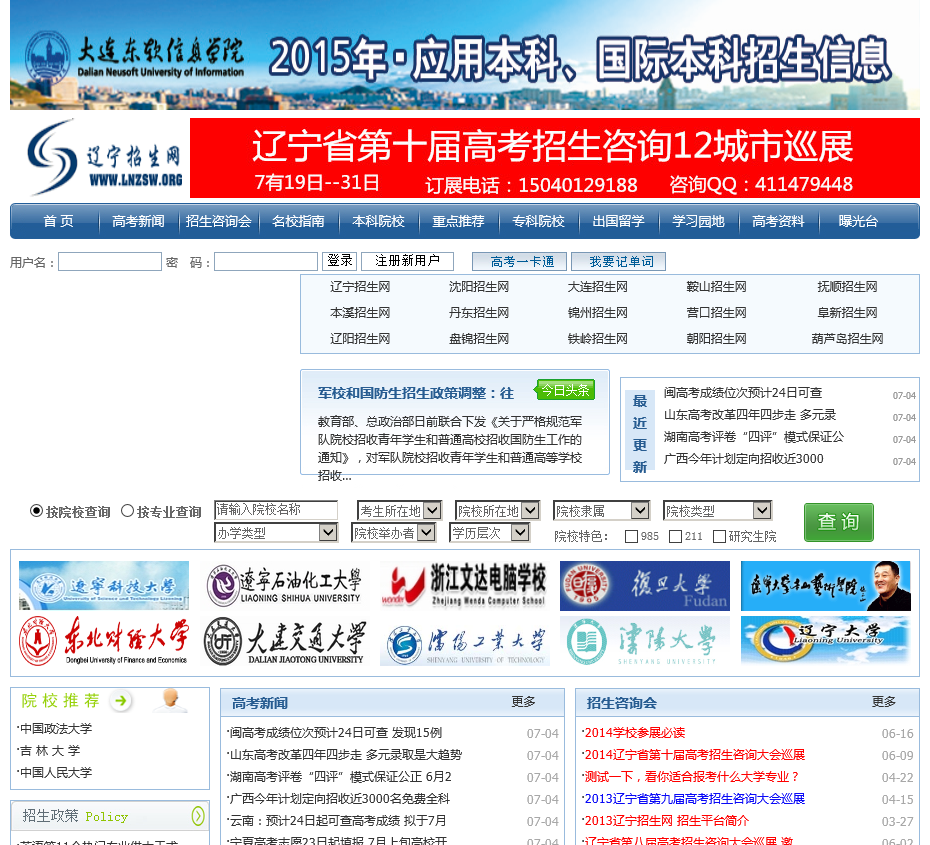Focus the 请输入院校名称 field

[276, 510]
